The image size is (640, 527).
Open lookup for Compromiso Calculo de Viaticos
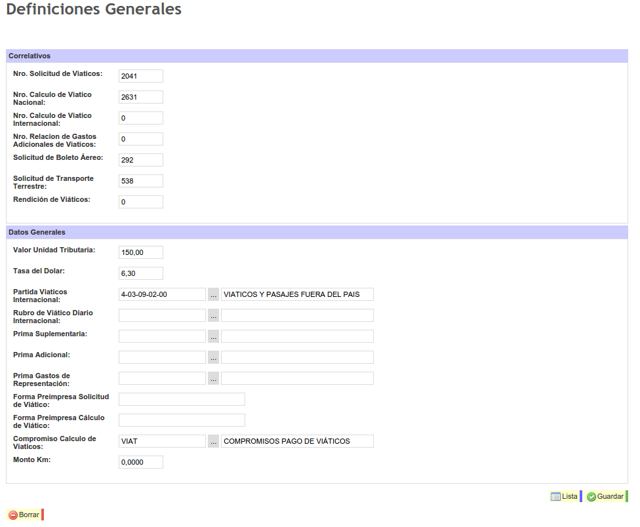pos(213,441)
